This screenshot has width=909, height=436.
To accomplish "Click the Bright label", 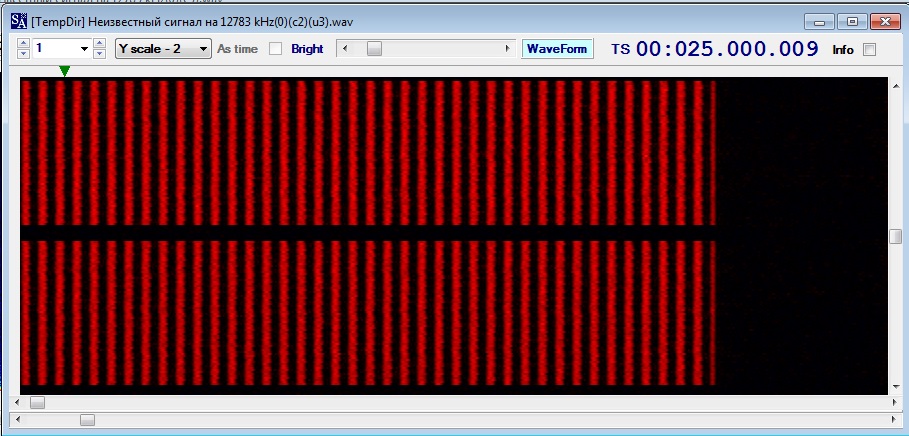I will tap(307, 49).
